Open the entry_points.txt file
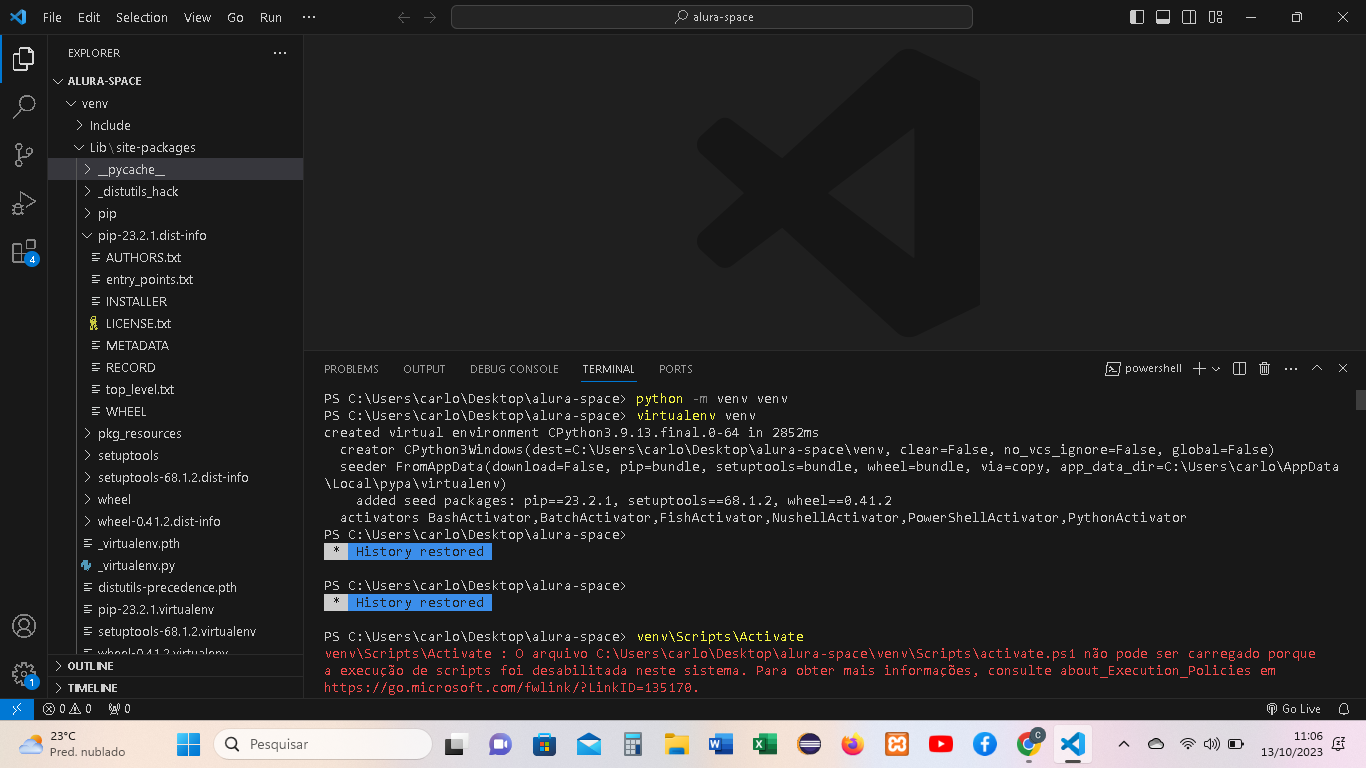The width and height of the screenshot is (1366, 768). [x=175, y=279]
